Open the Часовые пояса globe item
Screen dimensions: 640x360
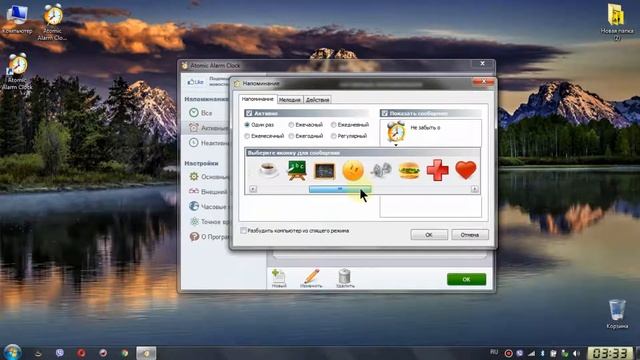tap(208, 207)
